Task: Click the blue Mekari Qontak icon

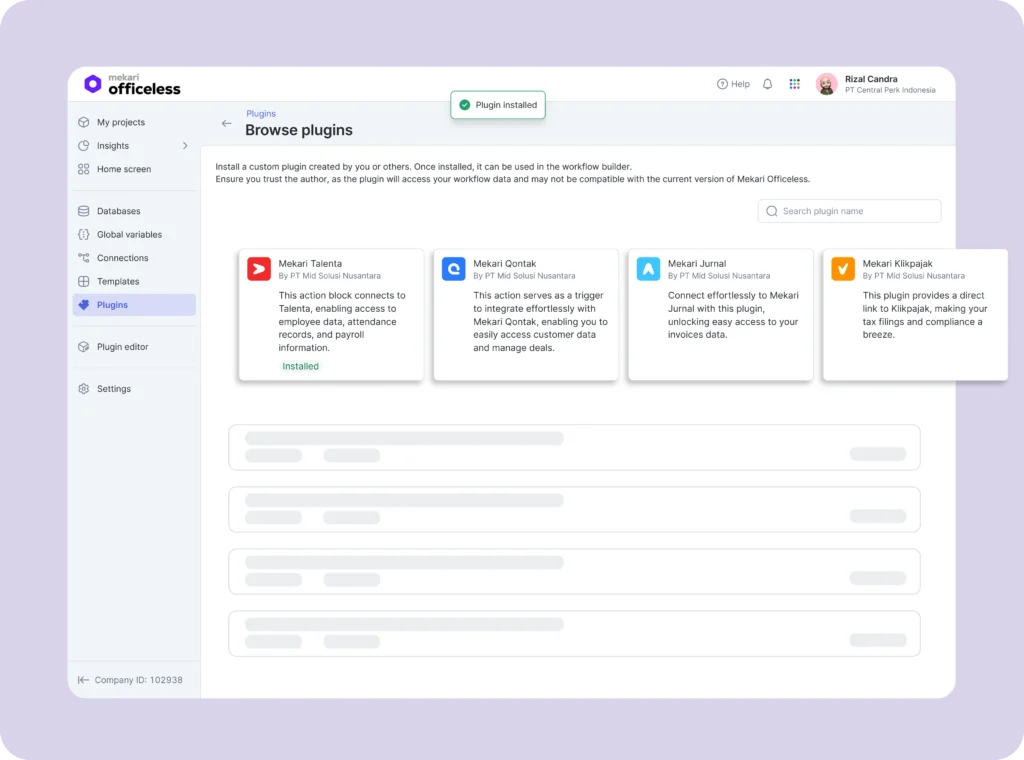Action: pos(453,268)
